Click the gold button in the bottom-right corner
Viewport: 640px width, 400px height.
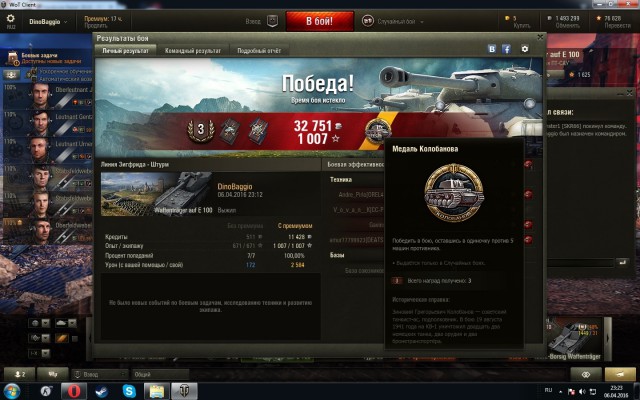(x=620, y=374)
